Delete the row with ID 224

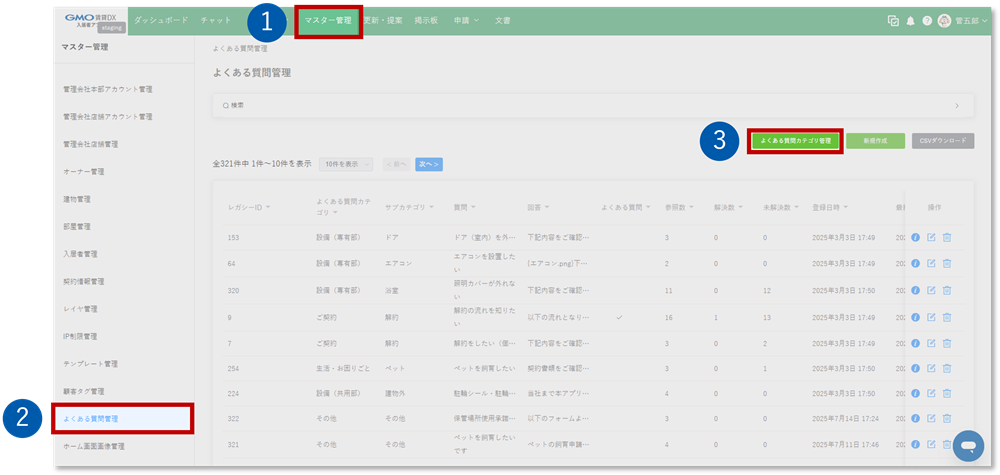coord(947,394)
